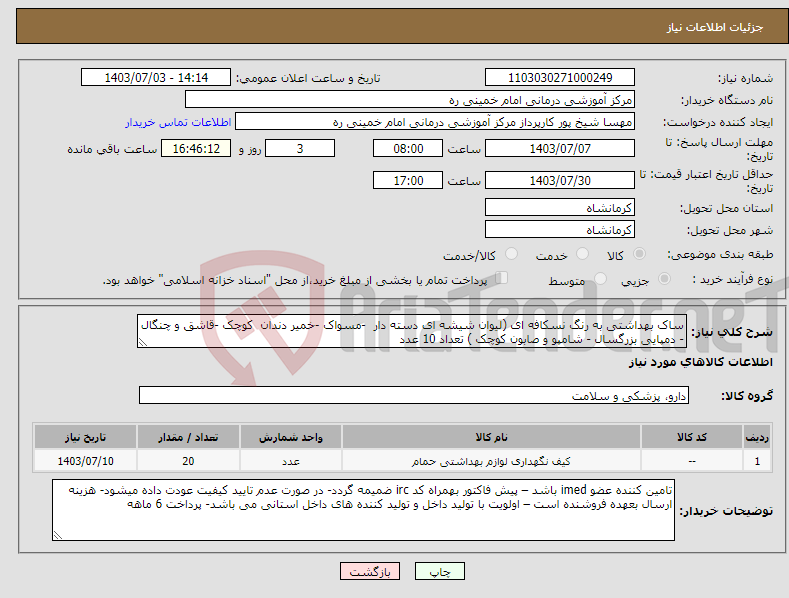Image resolution: width=789 pixels, height=598 pixels.
Task: Click the buyer organization name field
Action: [x=410, y=100]
